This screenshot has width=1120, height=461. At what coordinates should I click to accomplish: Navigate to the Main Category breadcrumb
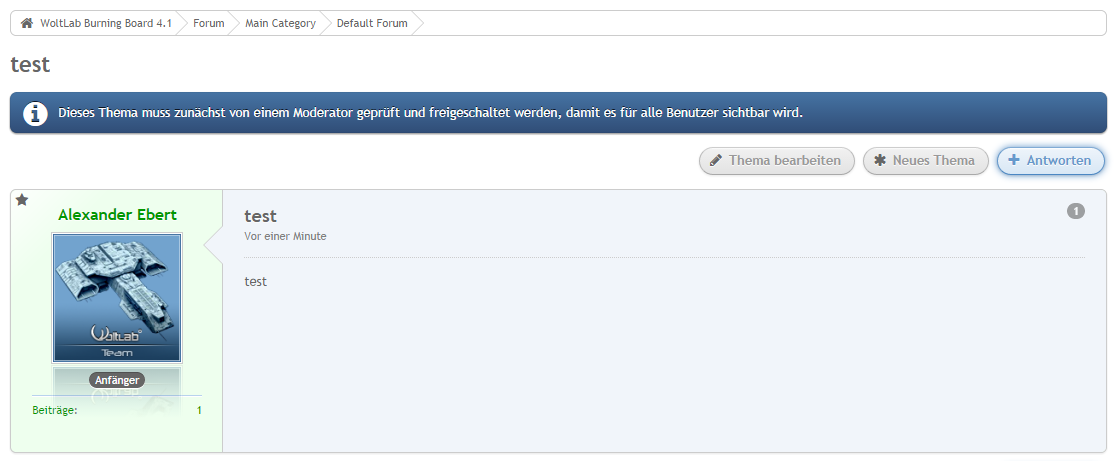click(x=280, y=23)
